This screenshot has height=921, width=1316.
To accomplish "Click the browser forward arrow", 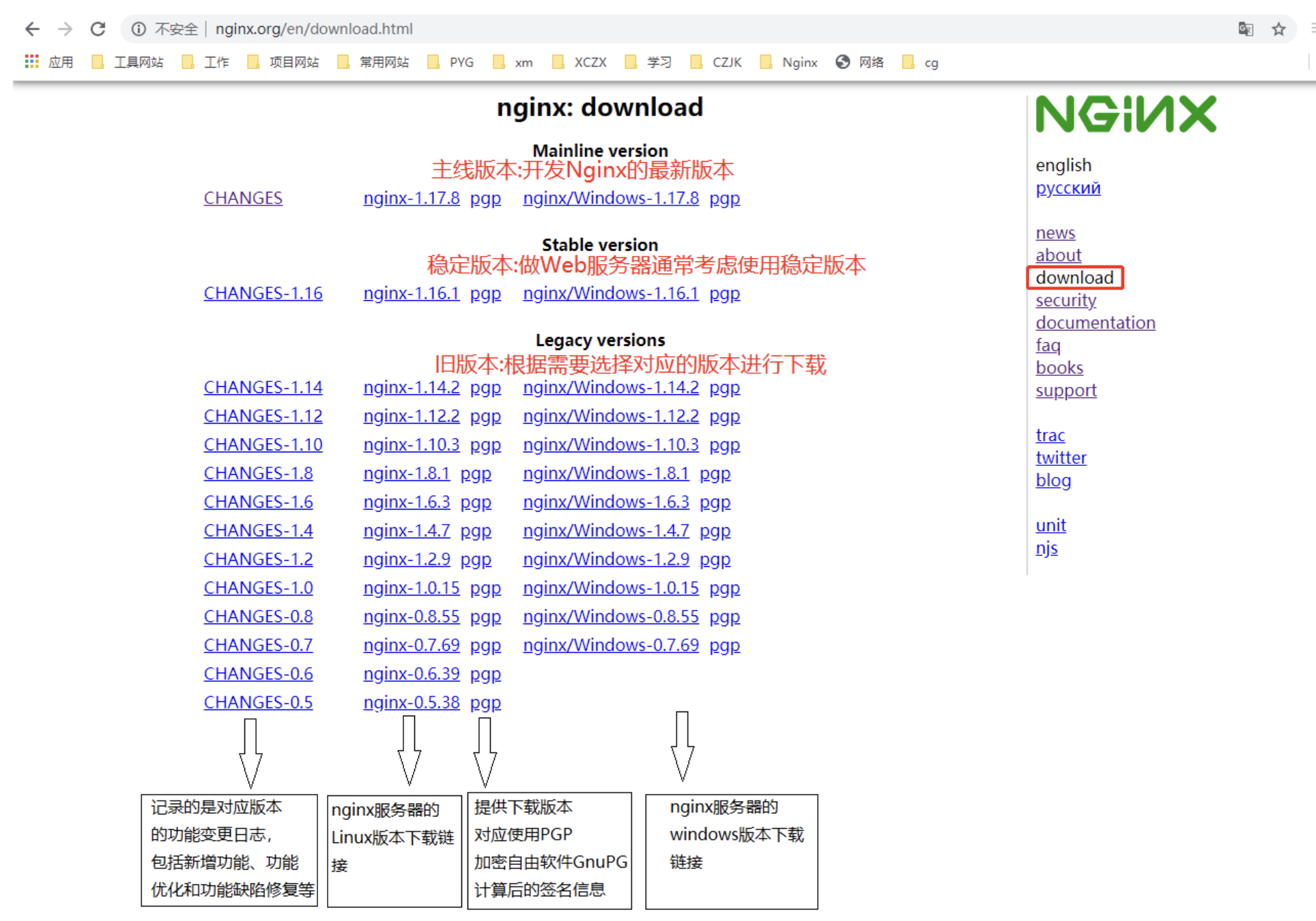I will click(x=65, y=29).
